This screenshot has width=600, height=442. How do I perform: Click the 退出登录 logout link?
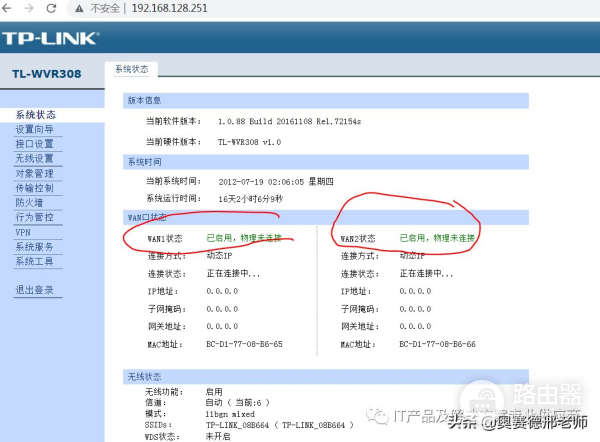tap(34, 290)
